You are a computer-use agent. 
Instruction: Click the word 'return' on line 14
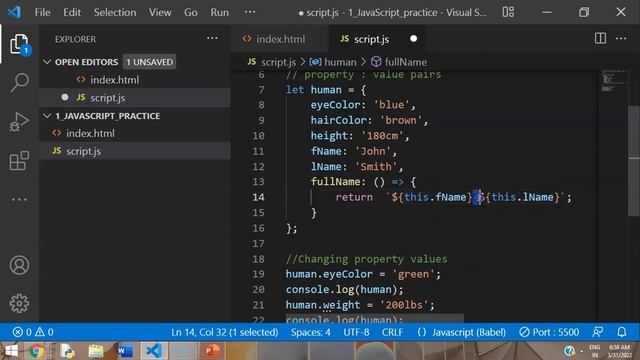pos(354,197)
